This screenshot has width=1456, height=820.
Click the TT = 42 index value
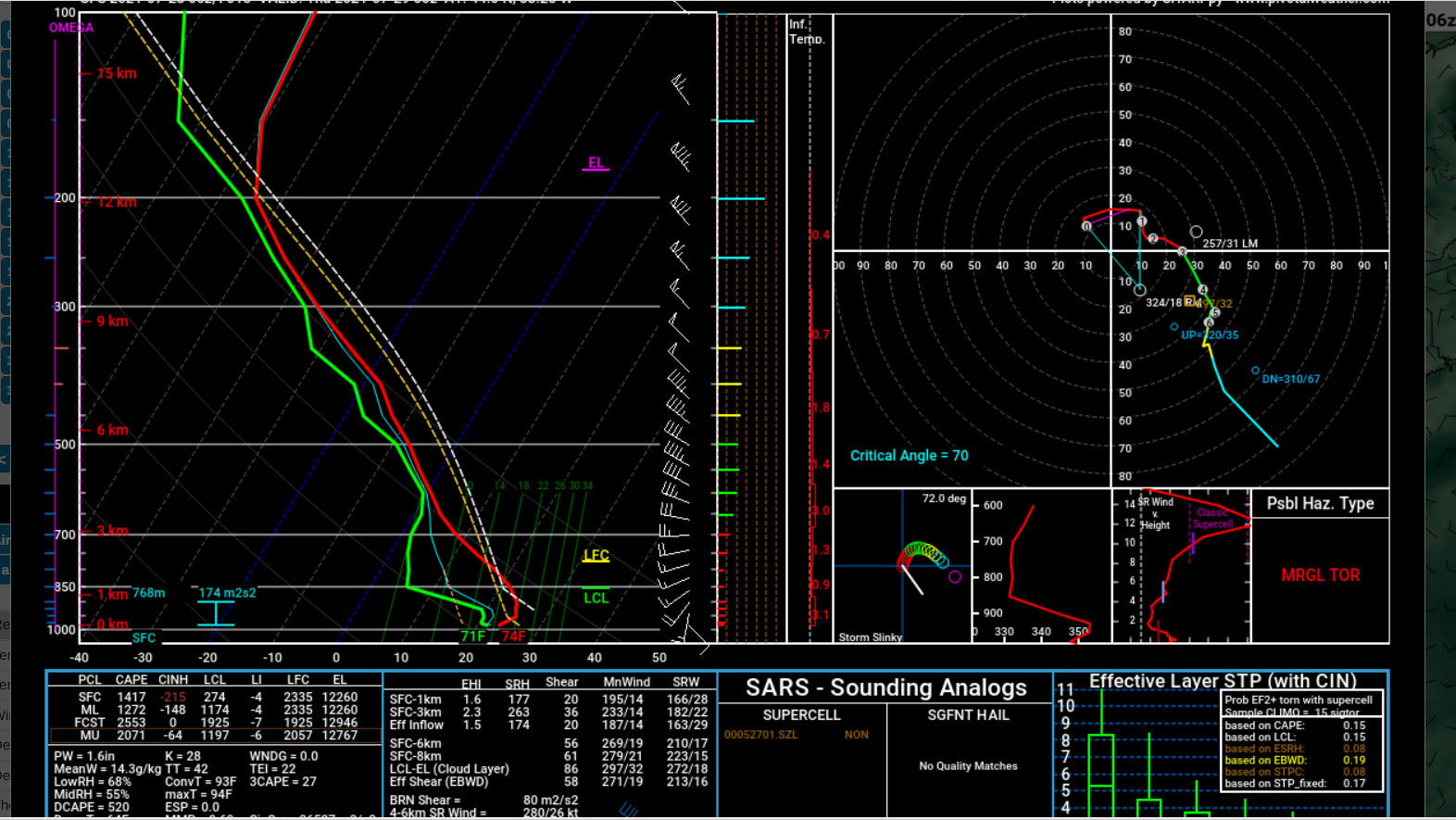click(x=186, y=769)
